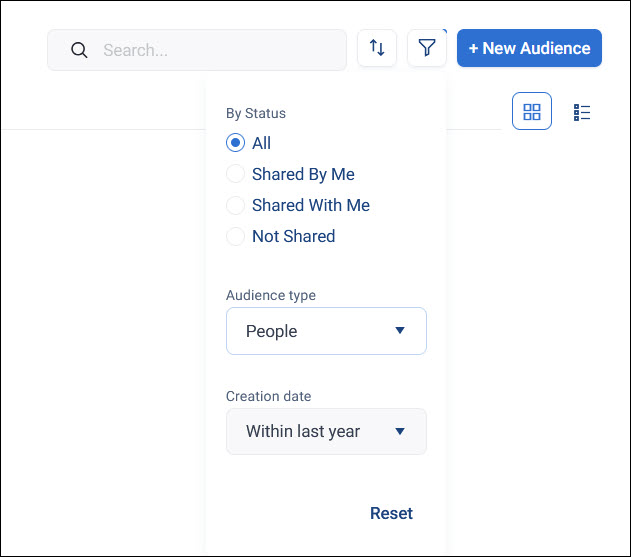
Task: Focus the Search input field
Action: 197,50
